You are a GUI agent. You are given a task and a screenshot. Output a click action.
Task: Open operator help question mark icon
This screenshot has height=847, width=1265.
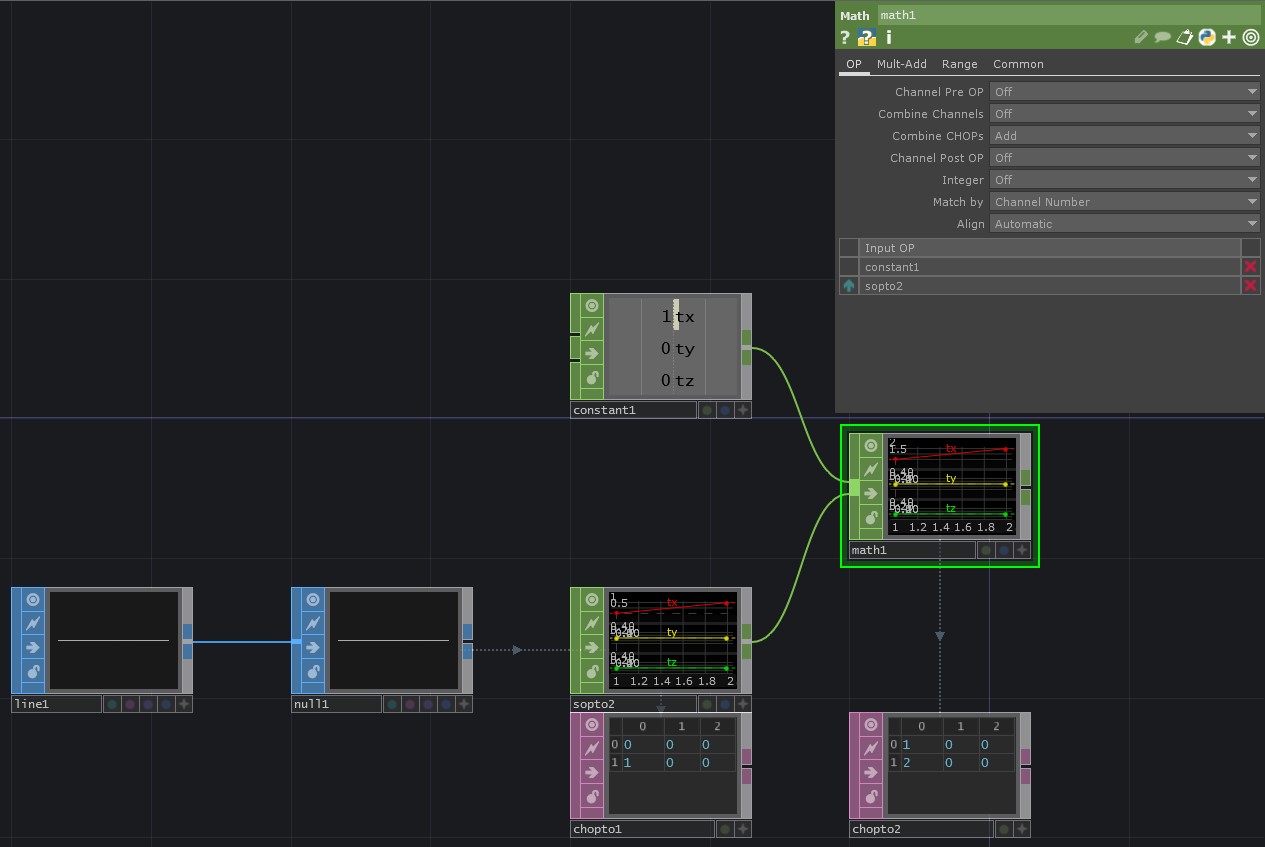coord(845,38)
